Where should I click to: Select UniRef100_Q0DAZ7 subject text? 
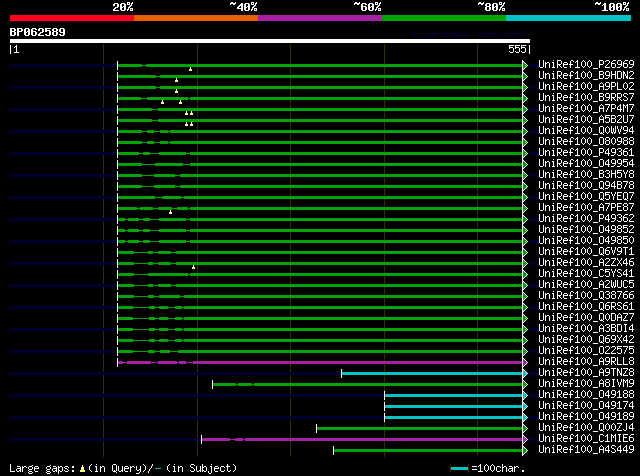pos(586,318)
